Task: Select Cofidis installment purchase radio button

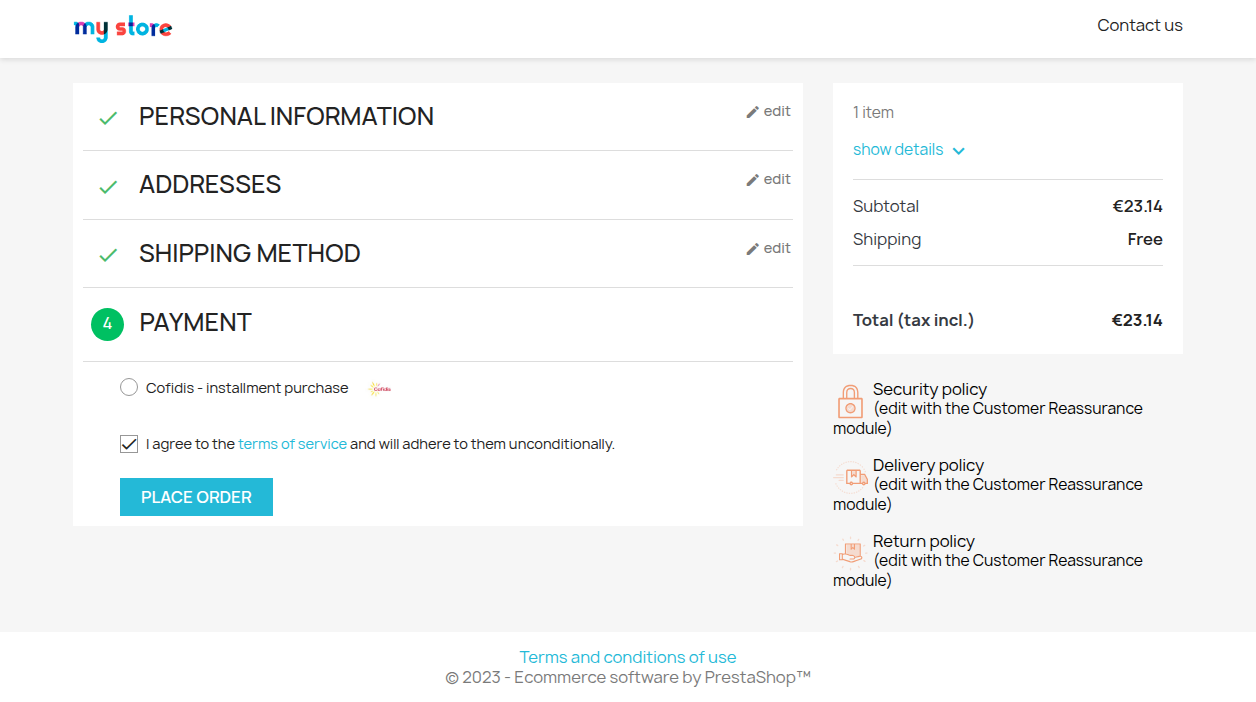Action: [129, 388]
